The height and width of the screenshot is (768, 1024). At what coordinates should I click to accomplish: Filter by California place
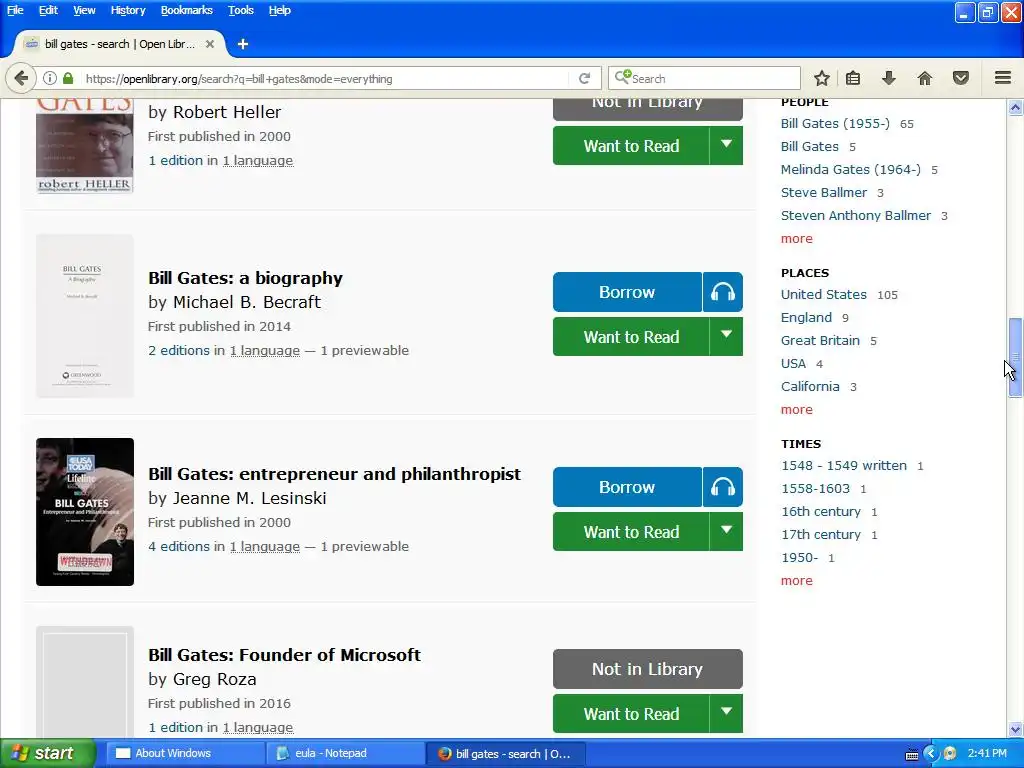tap(810, 387)
